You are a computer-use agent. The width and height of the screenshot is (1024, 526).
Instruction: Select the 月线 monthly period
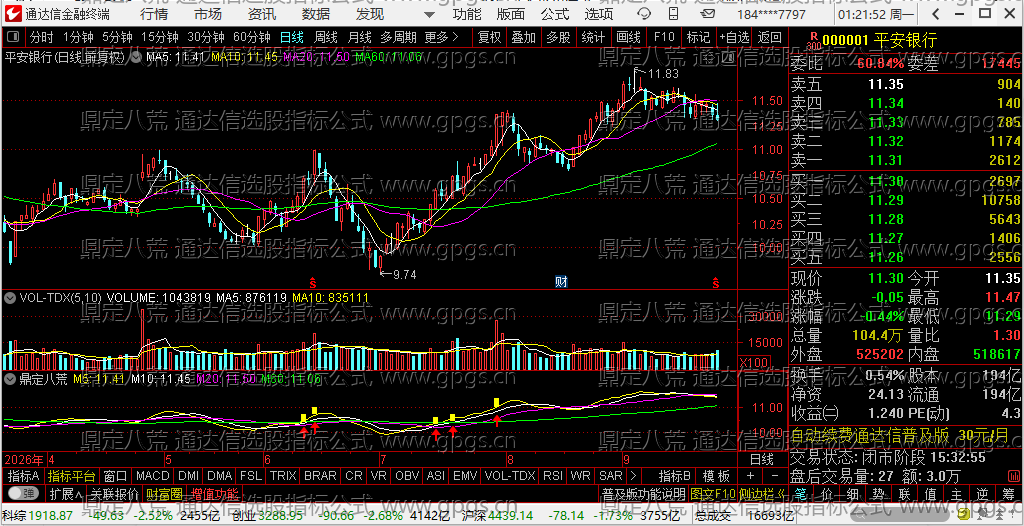(360, 37)
